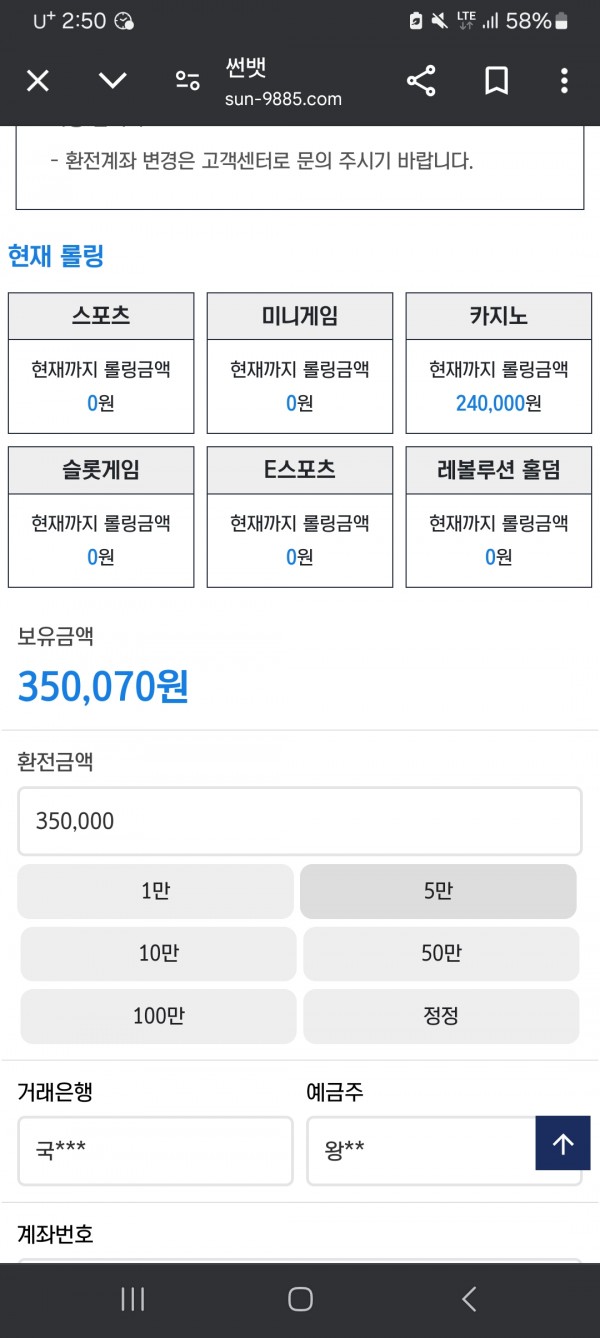Tap the Android home button
This screenshot has height=1338, width=600.
pos(300,1299)
